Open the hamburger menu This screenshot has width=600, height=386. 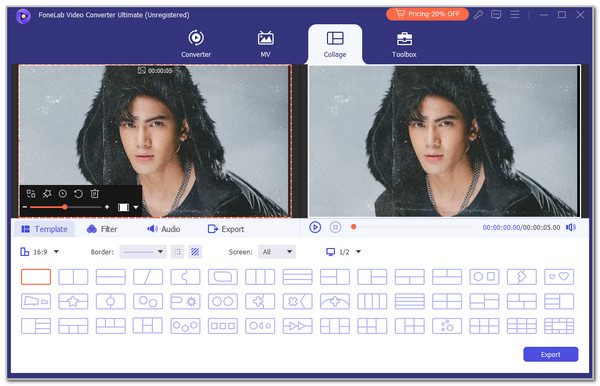click(515, 15)
